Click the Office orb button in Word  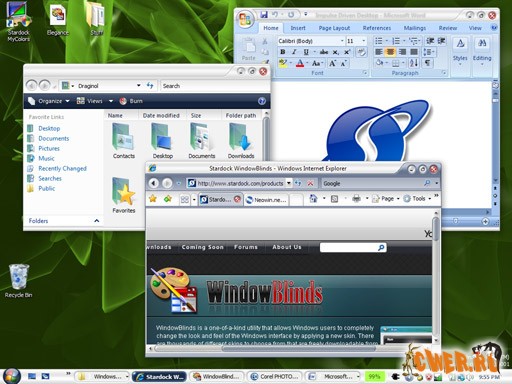pos(246,19)
